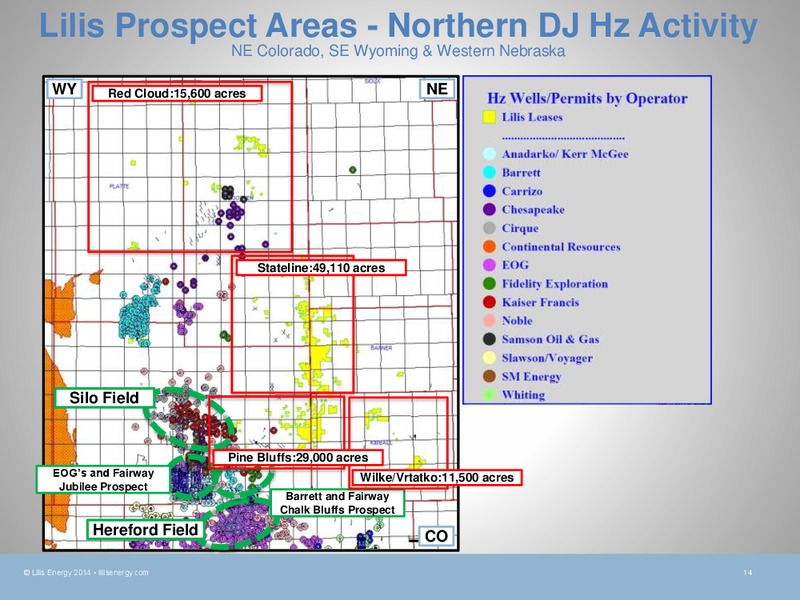Click the subtitle 'NE Colorado, SE Wyoming & Western Nebraska'
The height and width of the screenshot is (600, 800).
(x=398, y=51)
